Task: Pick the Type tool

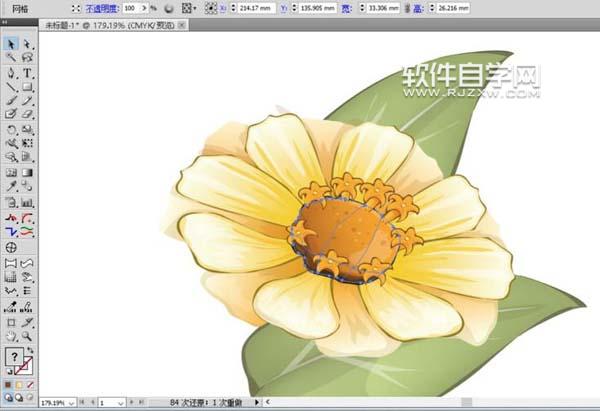Action: pyautogui.click(x=28, y=73)
